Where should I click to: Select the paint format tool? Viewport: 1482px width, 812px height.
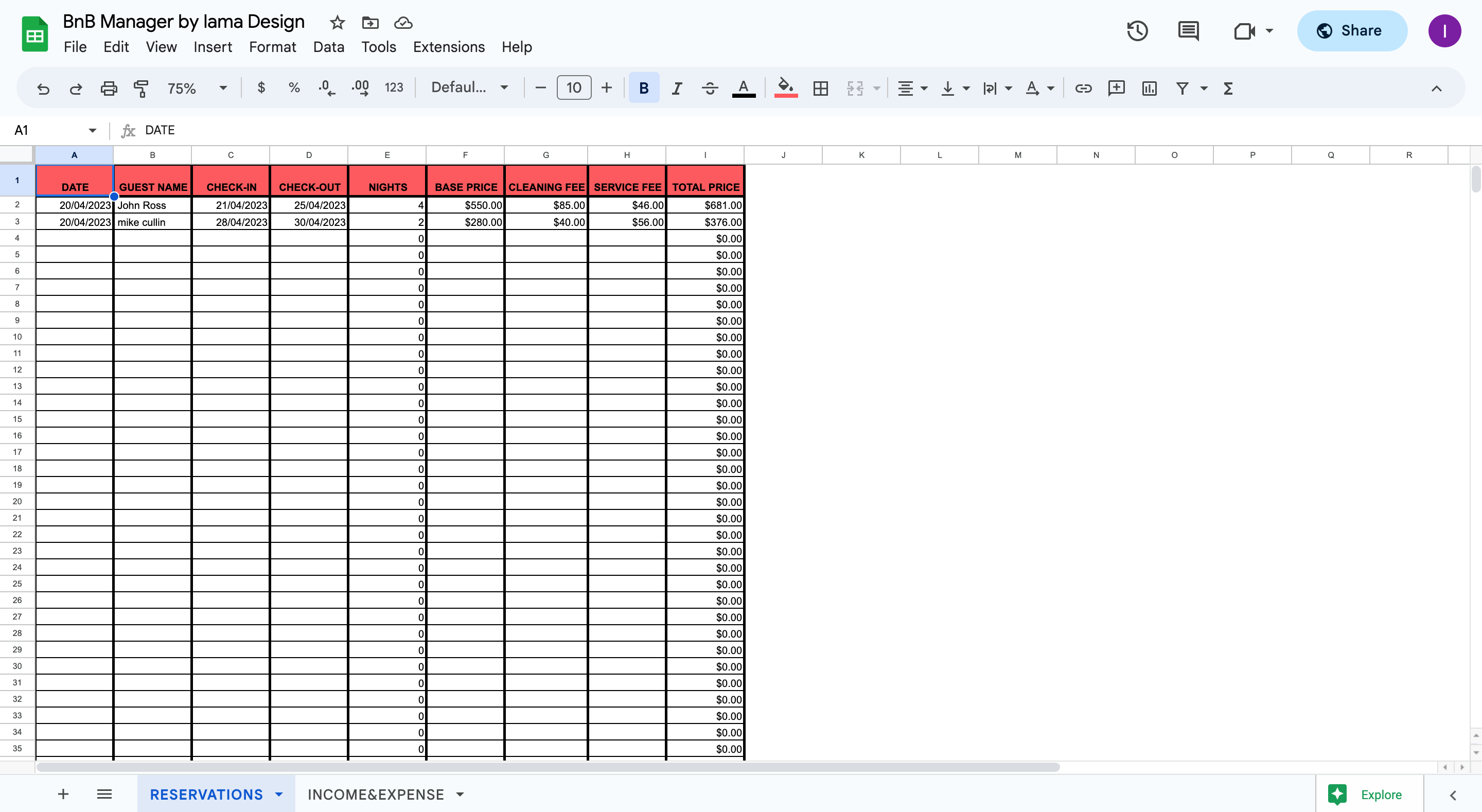point(141,88)
